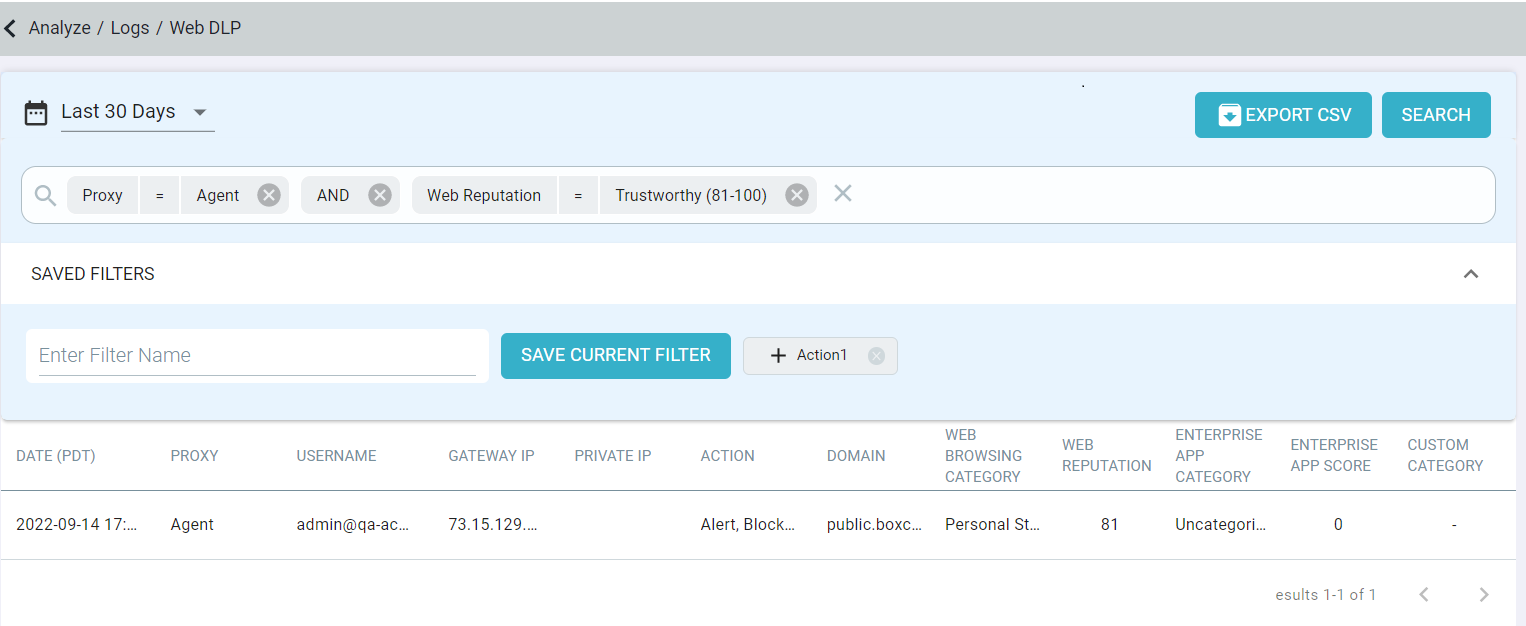
Task: Delete the saved Action1 filter
Action: point(876,356)
